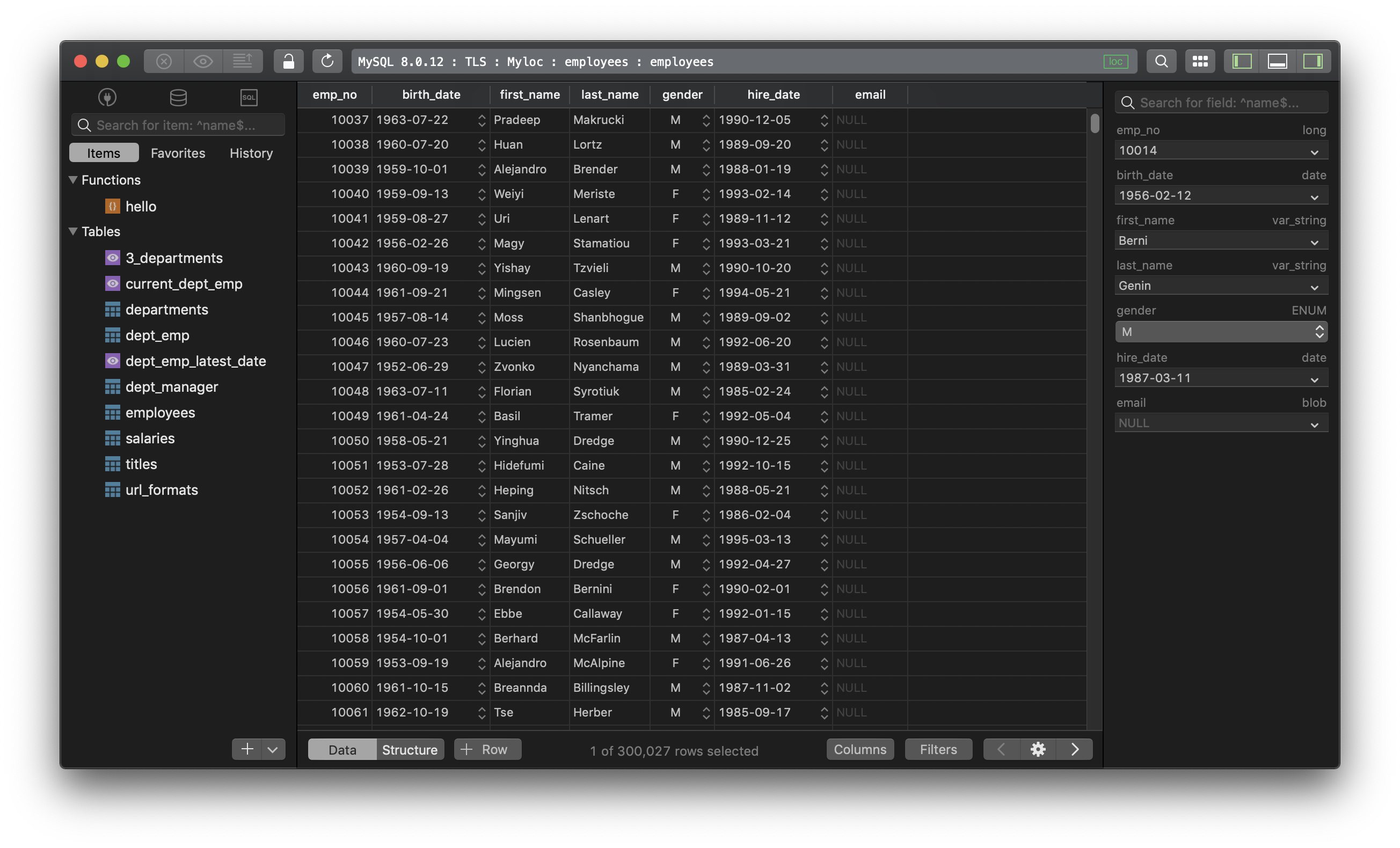Screen dimensions: 1400x848
Task: Open the emp_no 10014 dropdown arrow
Action: pos(1314,152)
